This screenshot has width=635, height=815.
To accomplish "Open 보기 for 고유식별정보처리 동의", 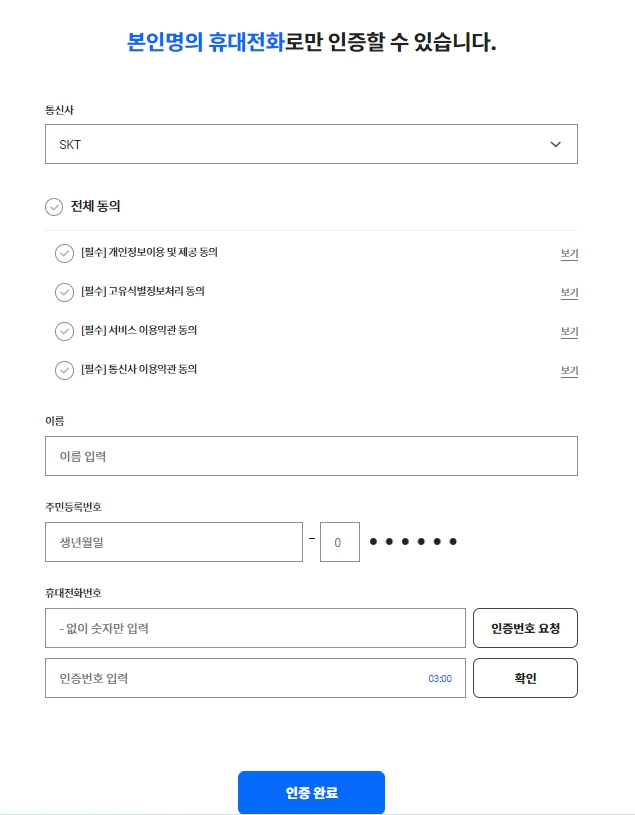I will pyautogui.click(x=567, y=293).
